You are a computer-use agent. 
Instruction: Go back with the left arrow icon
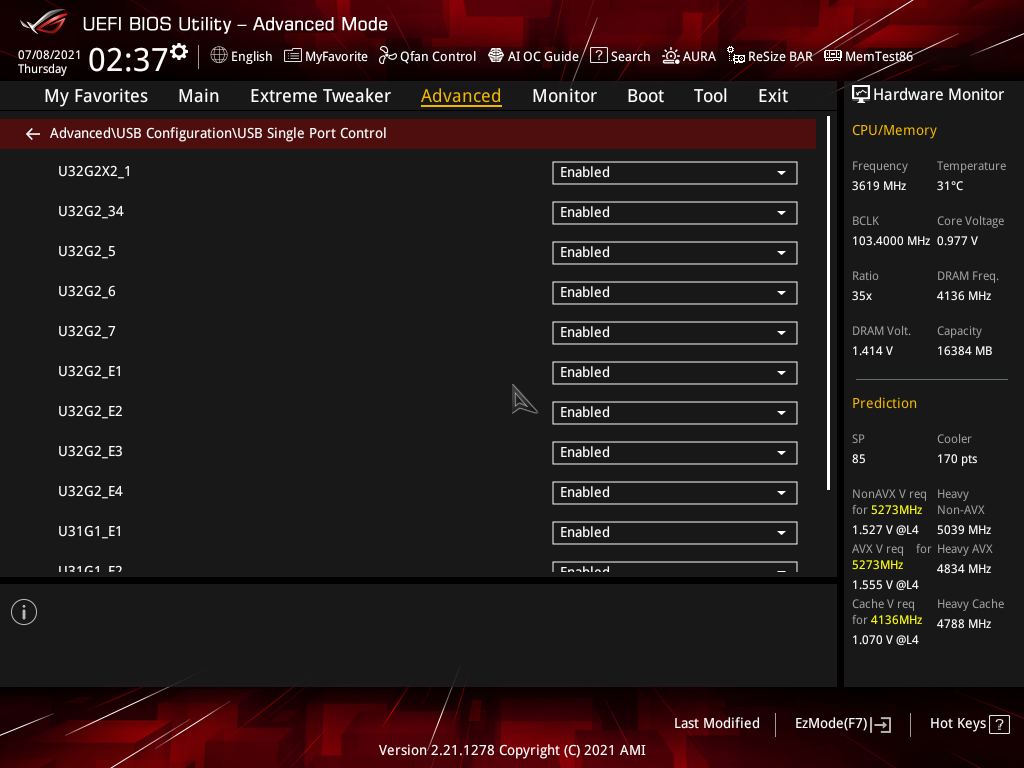[x=33, y=134]
